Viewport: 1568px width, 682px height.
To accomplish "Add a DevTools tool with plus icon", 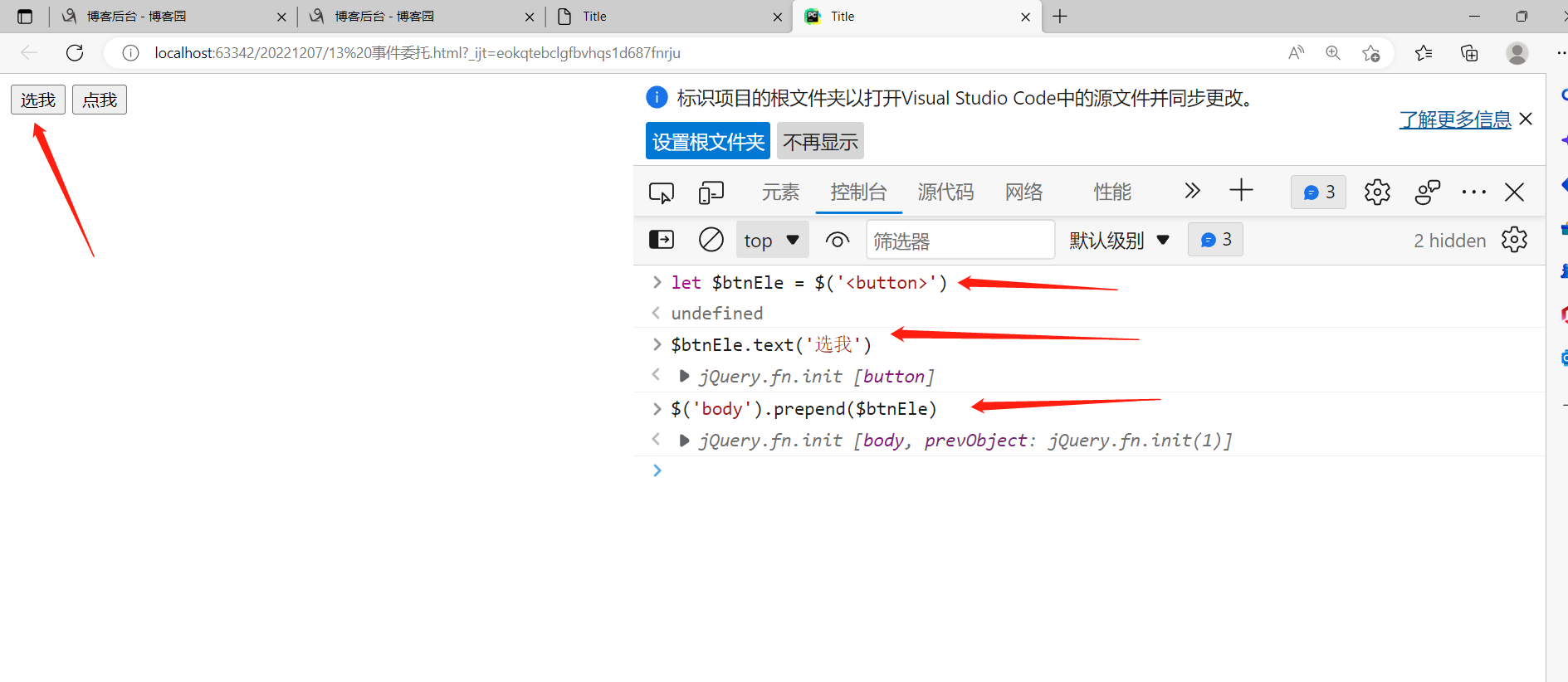I will point(1241,191).
